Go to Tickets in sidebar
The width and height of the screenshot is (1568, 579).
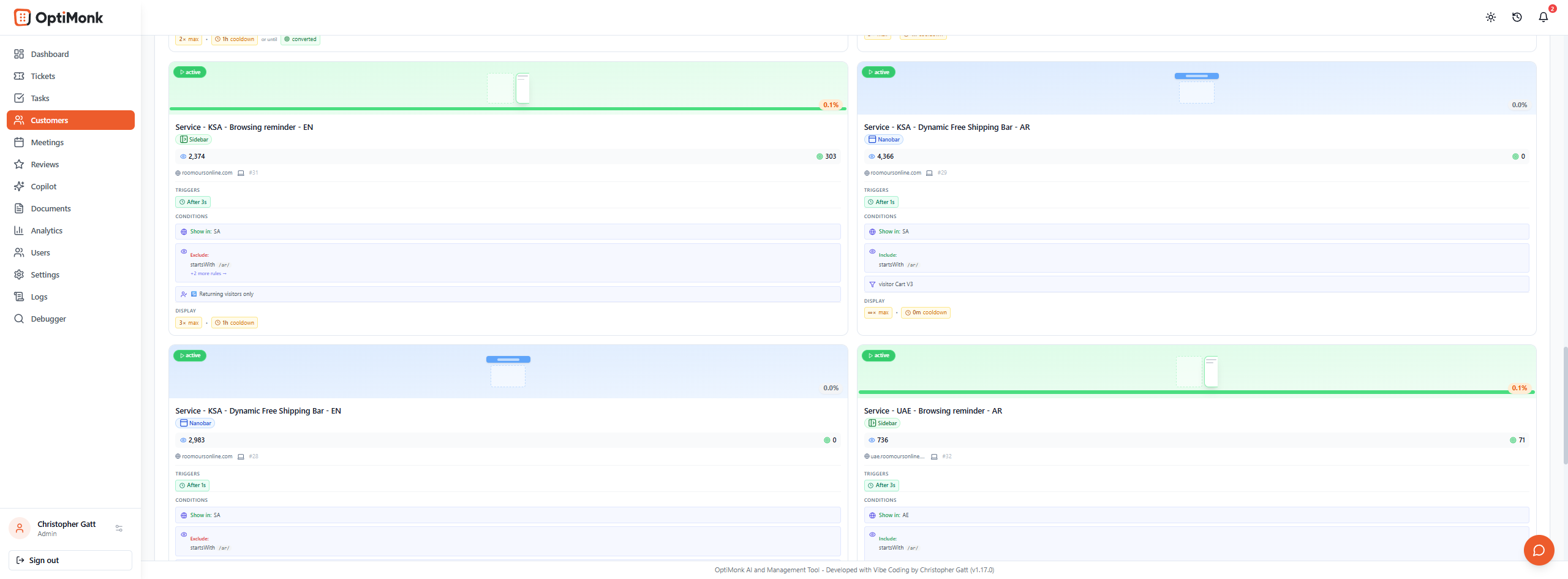70,76
